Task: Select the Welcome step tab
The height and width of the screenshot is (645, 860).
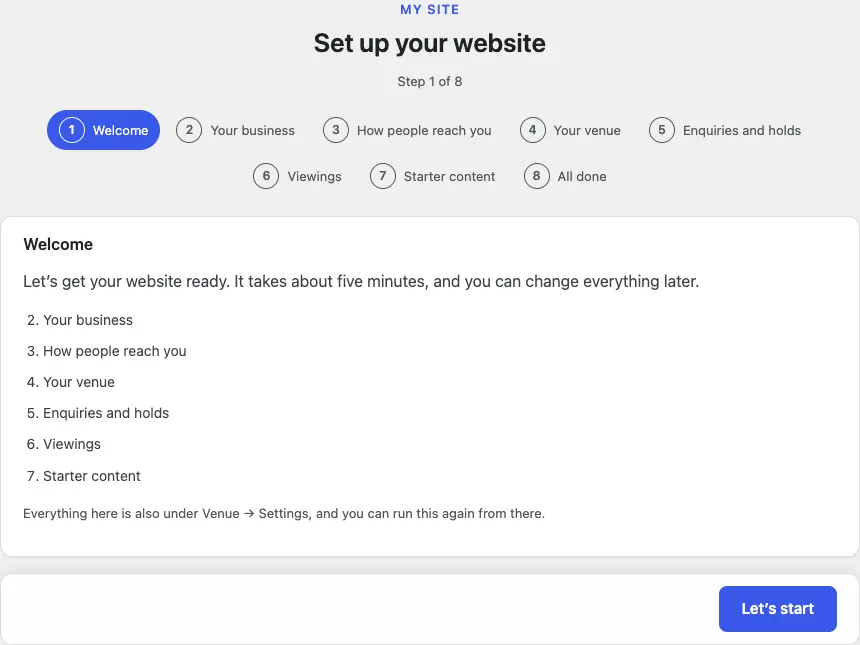Action: point(103,130)
